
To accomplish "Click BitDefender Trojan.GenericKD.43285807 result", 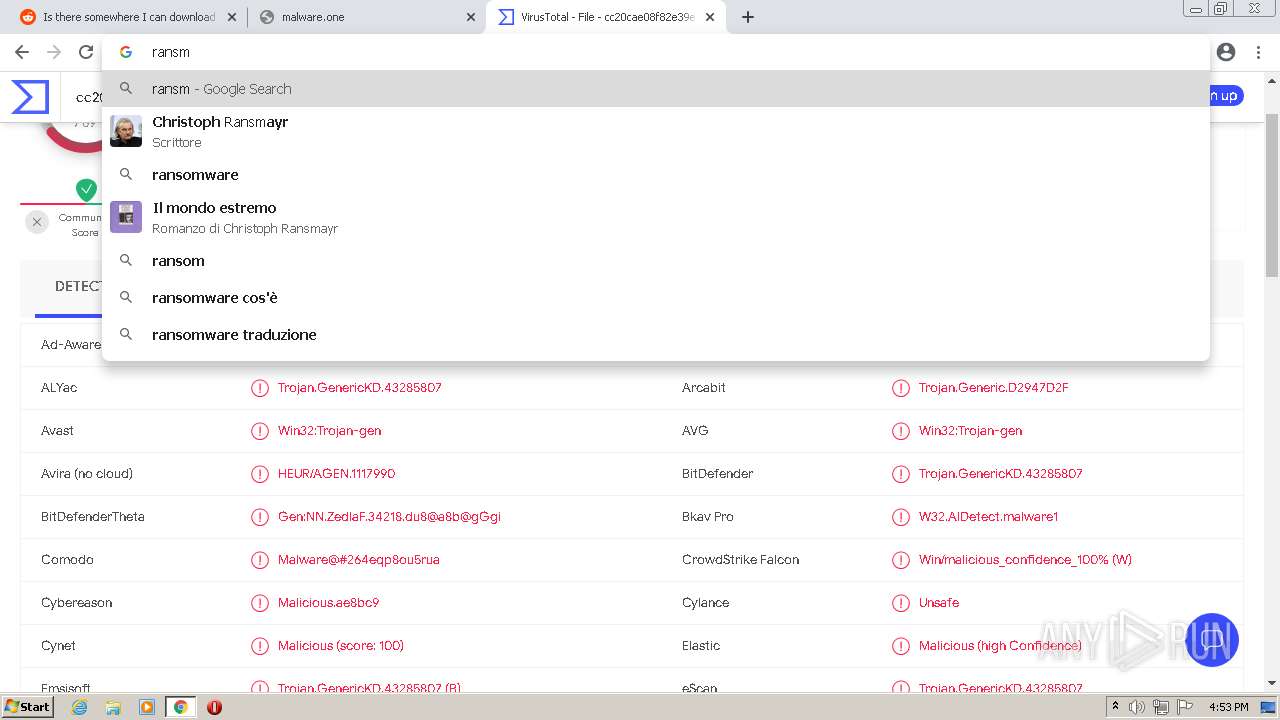I will (x=1001, y=474).
